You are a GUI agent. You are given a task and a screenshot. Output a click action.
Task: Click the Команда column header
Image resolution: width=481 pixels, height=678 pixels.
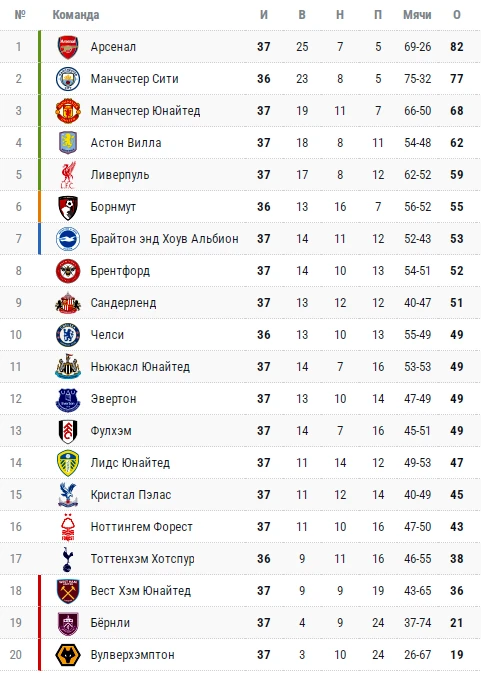coord(76,15)
